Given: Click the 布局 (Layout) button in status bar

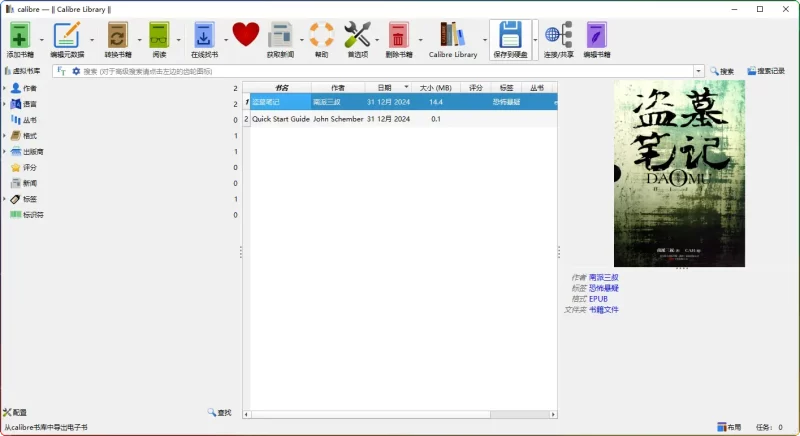Looking at the screenshot, I should click(x=729, y=427).
